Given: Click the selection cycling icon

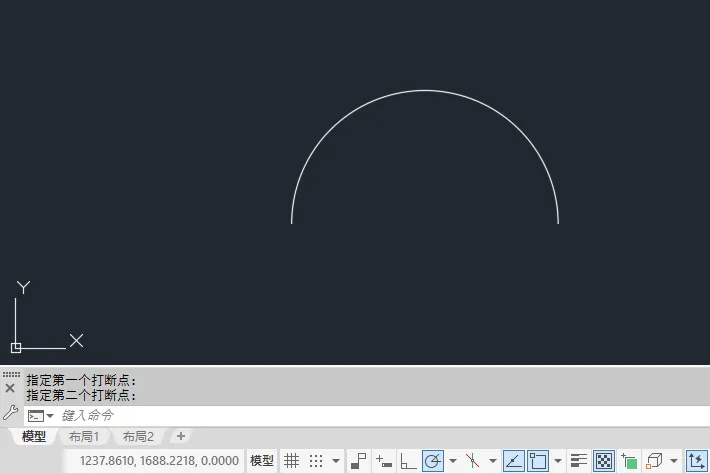Looking at the screenshot, I should click(629, 461).
